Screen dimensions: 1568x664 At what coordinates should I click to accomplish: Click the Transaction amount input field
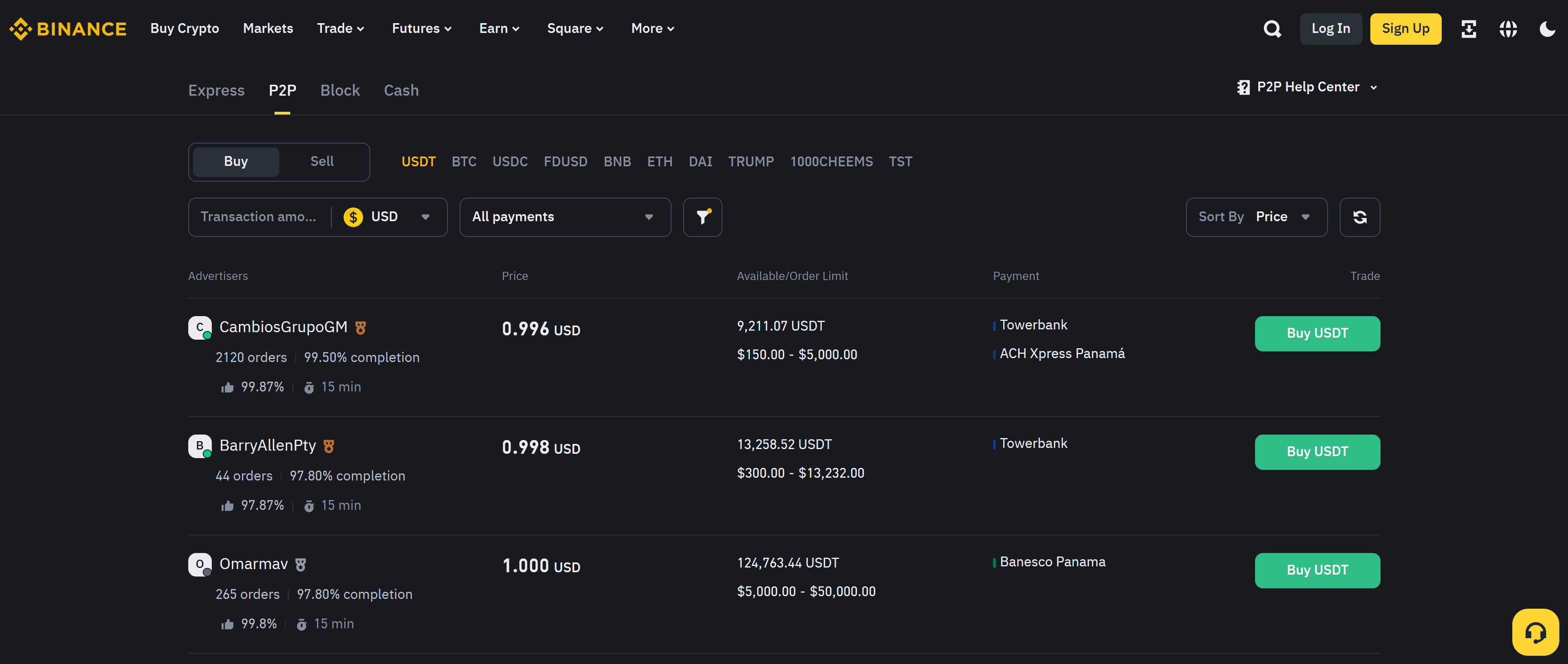259,217
